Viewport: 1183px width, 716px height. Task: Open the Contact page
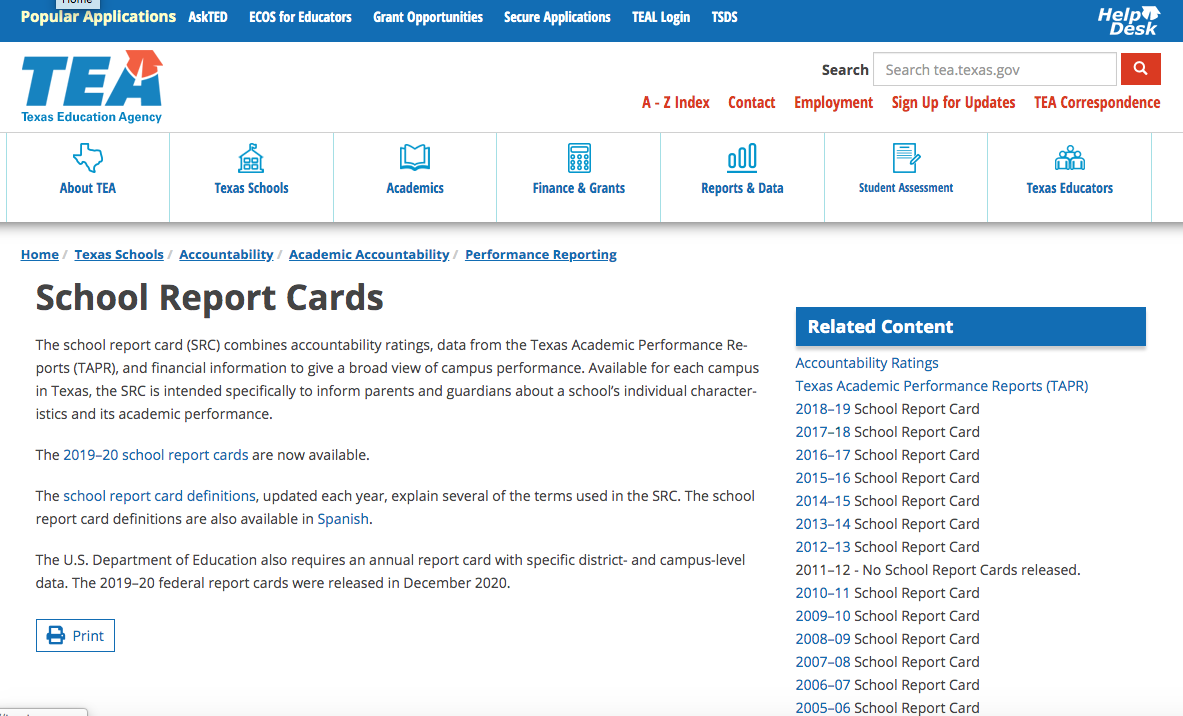point(751,103)
